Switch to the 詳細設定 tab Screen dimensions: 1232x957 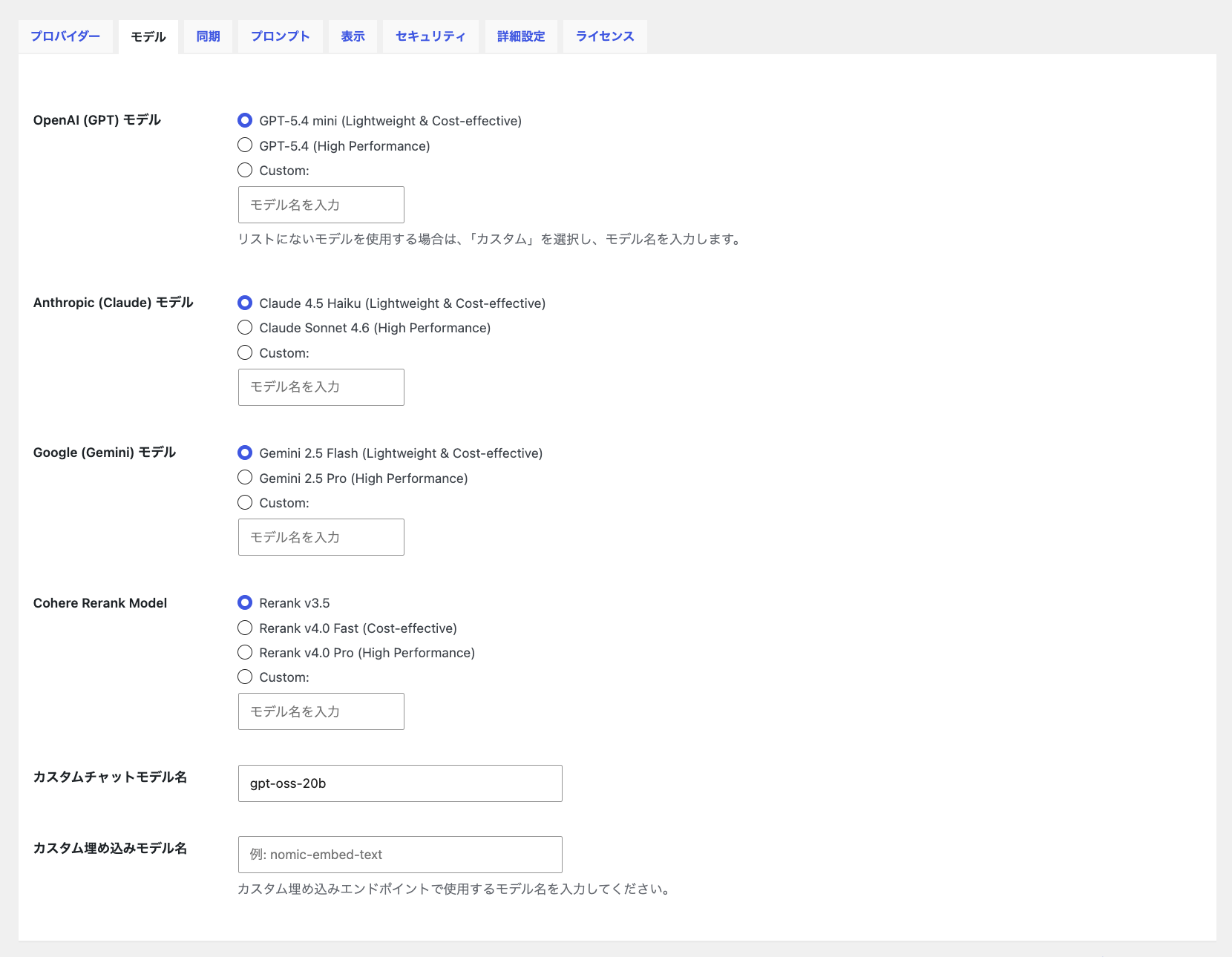pos(521,36)
